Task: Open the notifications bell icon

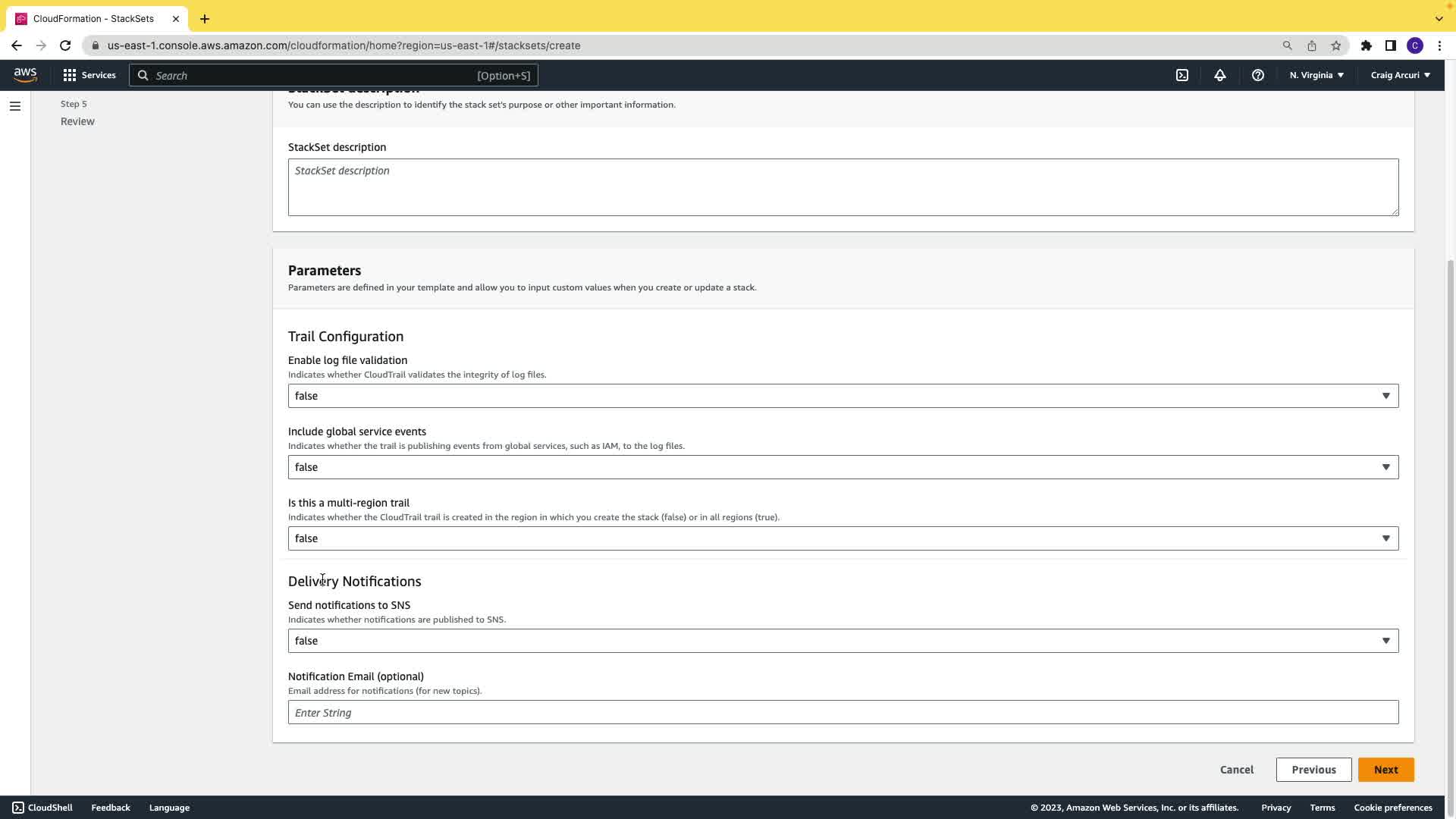Action: (x=1220, y=75)
